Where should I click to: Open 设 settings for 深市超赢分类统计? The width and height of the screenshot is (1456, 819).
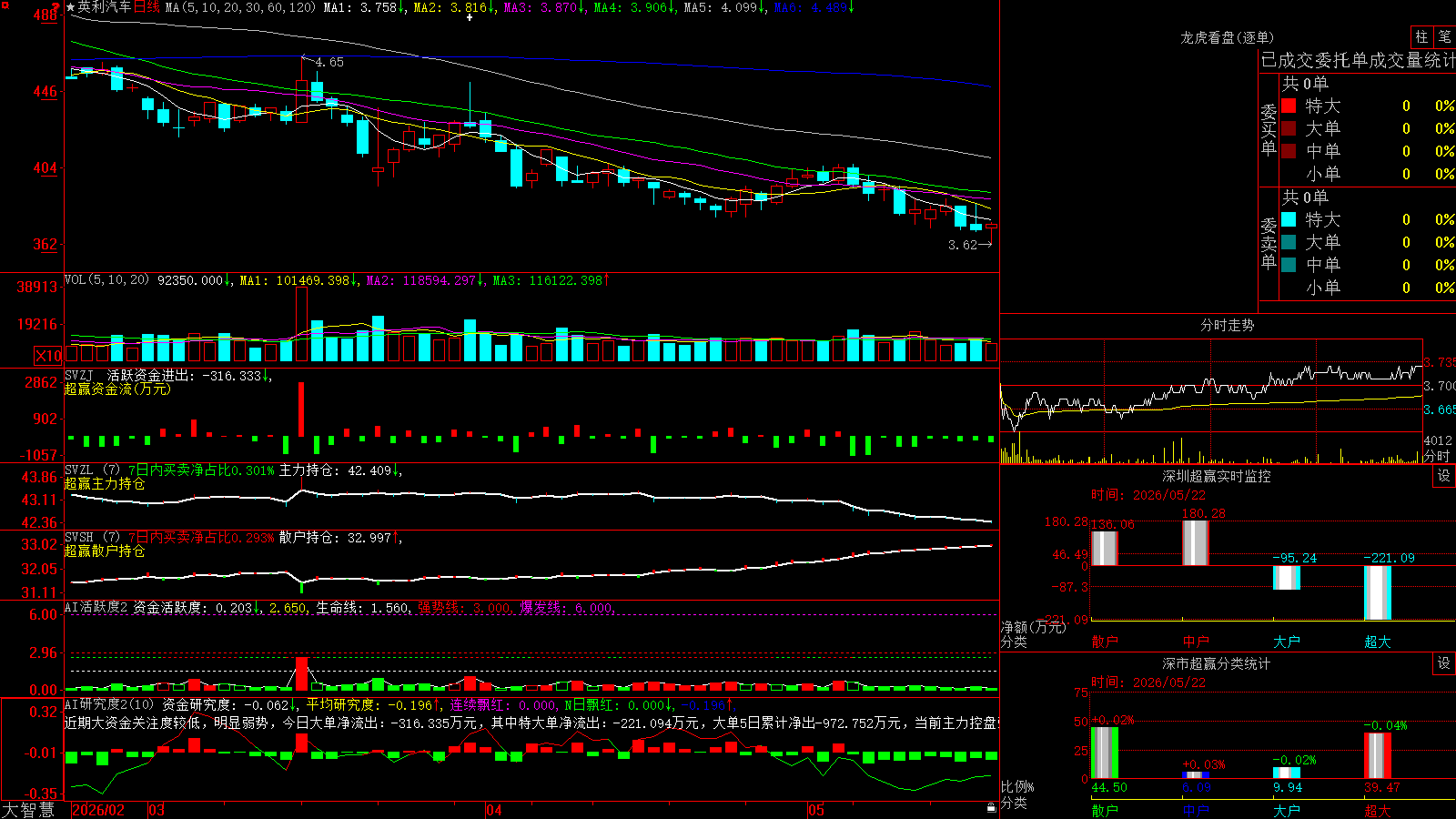coord(1444,663)
